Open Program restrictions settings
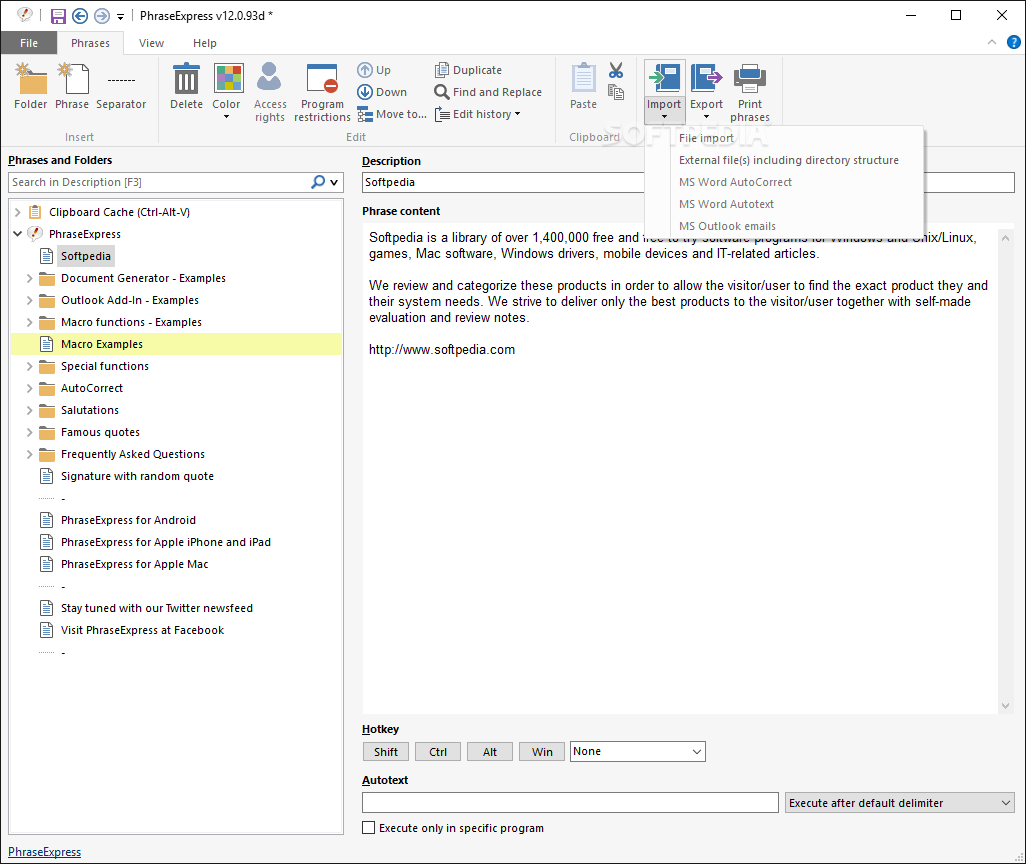 (322, 93)
